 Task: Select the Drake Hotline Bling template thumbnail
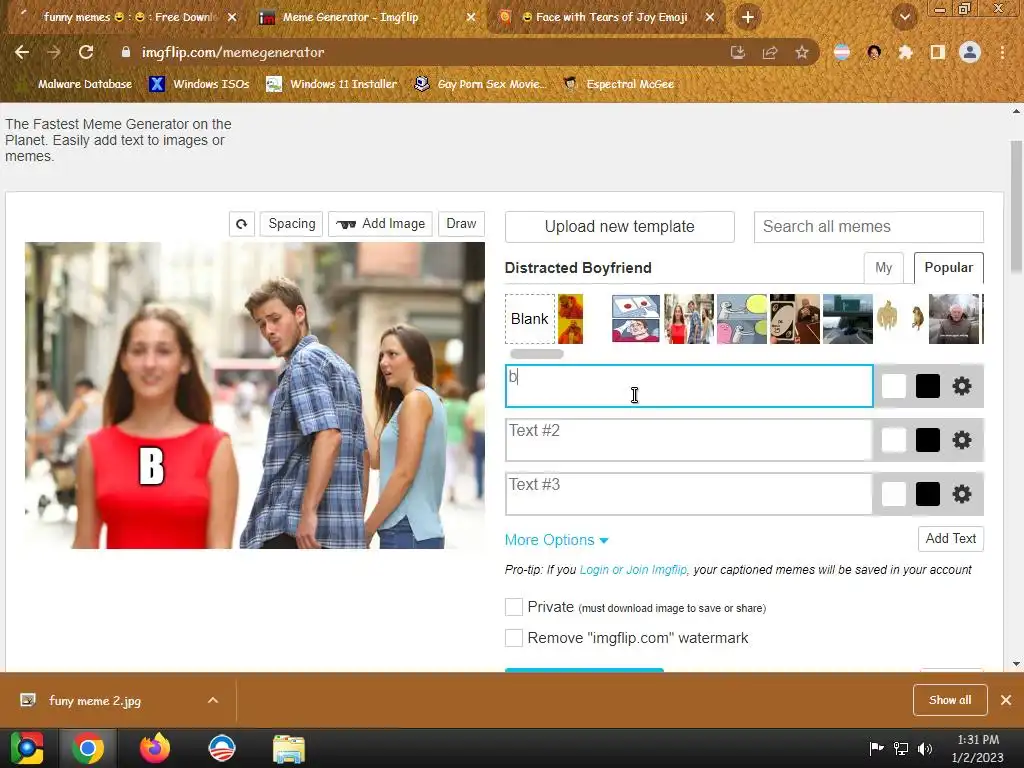570,319
